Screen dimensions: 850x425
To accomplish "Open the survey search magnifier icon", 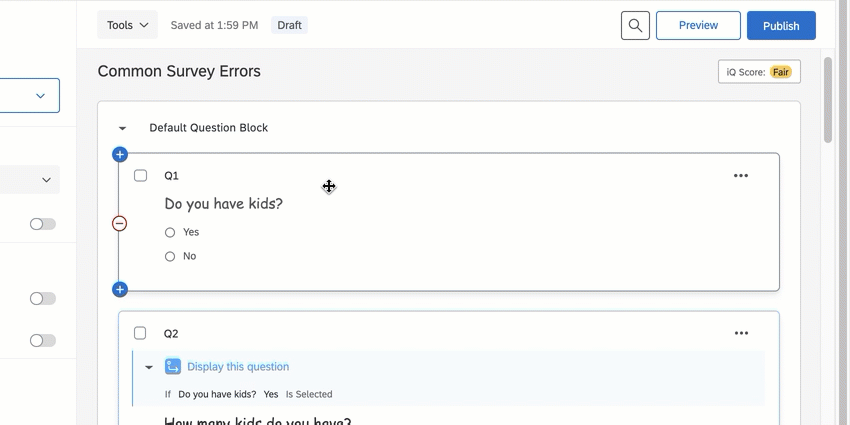I will click(635, 25).
